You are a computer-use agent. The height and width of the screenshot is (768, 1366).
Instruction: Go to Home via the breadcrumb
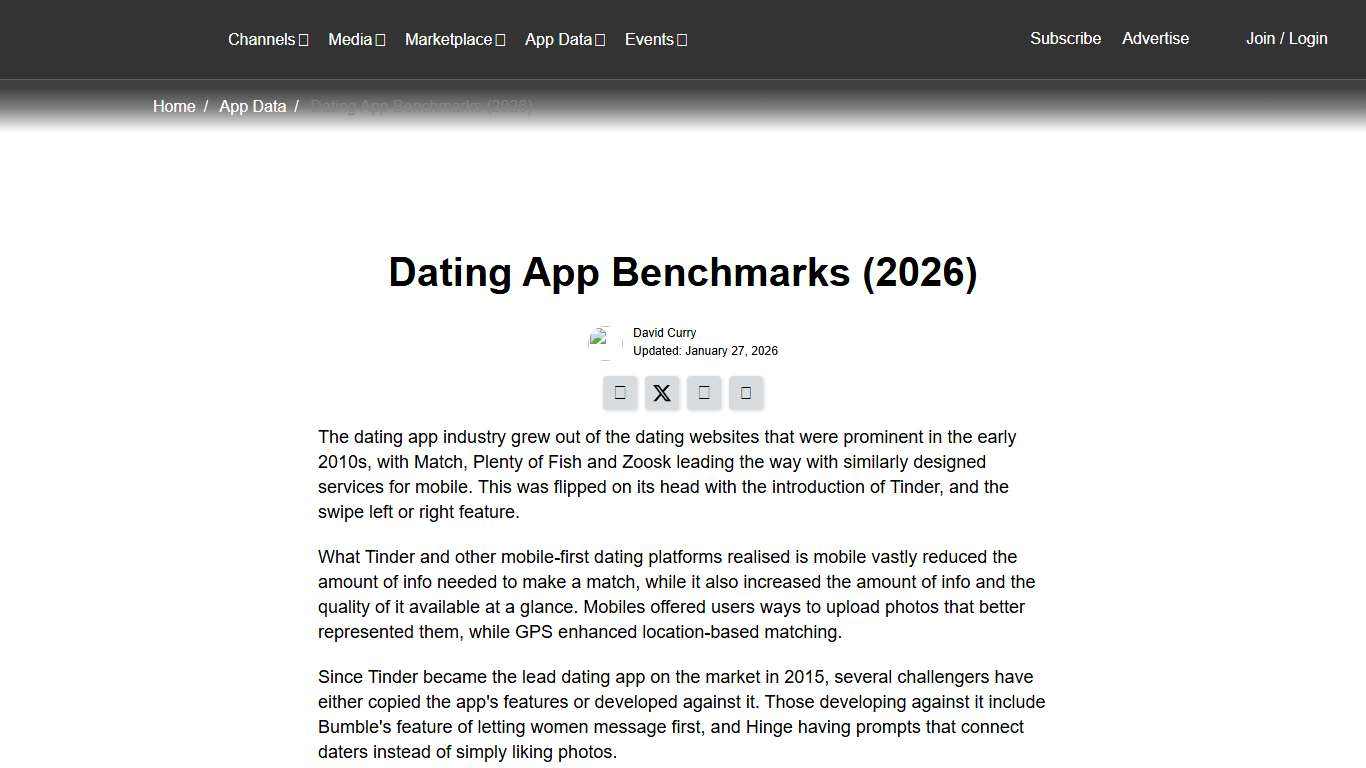click(x=174, y=106)
